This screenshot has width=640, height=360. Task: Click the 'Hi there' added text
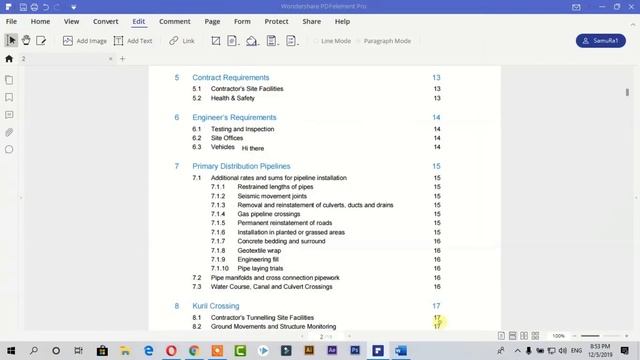[253, 149]
